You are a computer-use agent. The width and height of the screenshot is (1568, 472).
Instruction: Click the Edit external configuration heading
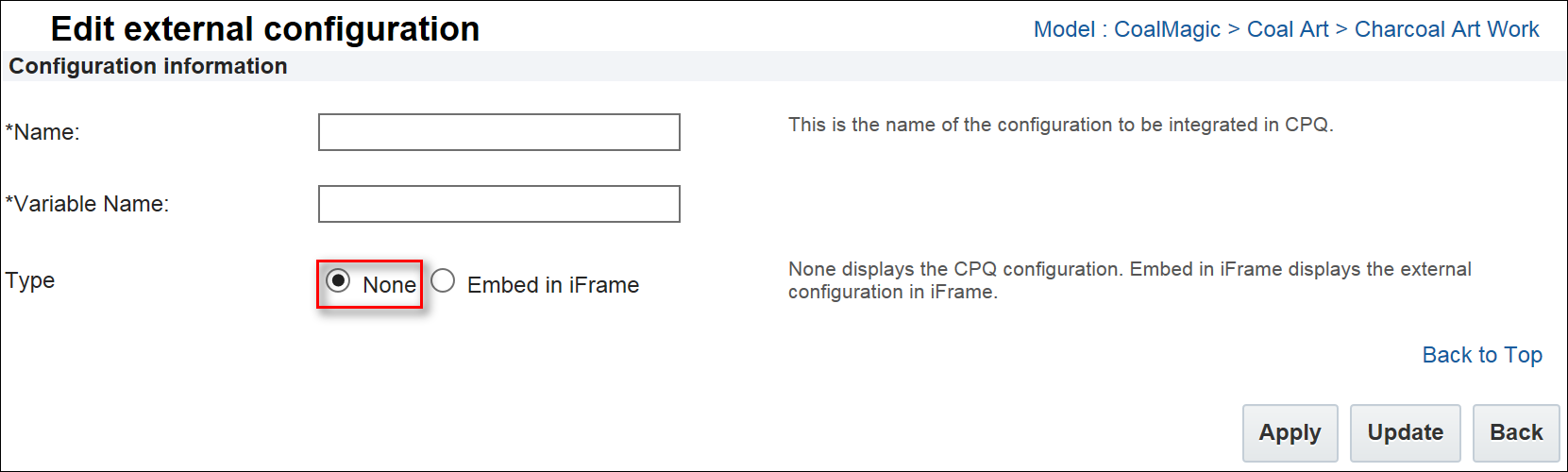coord(264,29)
